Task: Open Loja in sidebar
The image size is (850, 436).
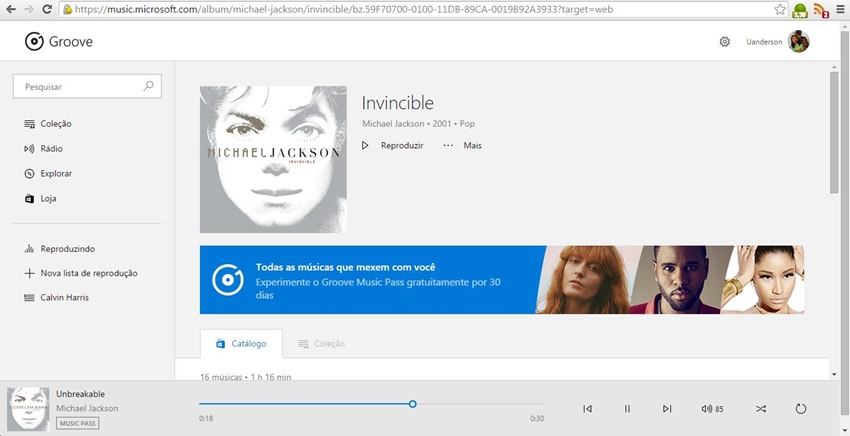Action: tap(40, 198)
